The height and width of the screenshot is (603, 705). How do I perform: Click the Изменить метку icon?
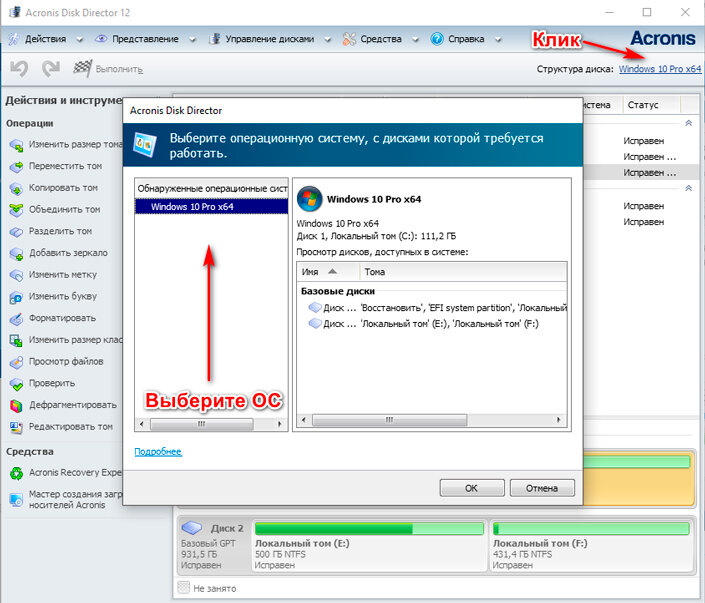click(16, 275)
